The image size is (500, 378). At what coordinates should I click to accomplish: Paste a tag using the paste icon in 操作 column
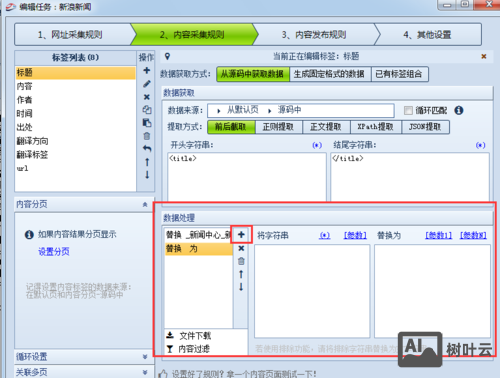coord(147,123)
